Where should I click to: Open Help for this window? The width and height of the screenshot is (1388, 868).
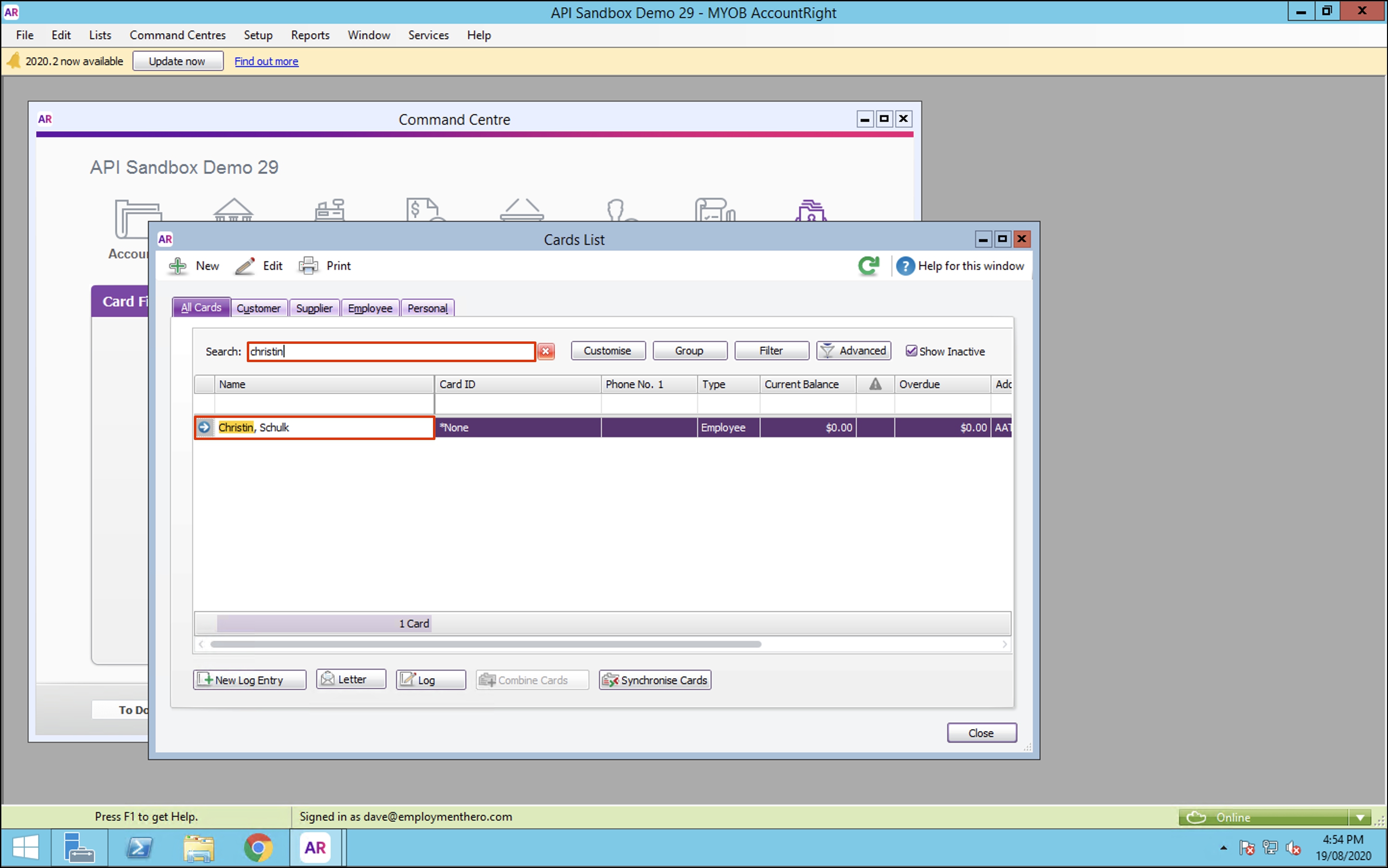[x=960, y=266]
